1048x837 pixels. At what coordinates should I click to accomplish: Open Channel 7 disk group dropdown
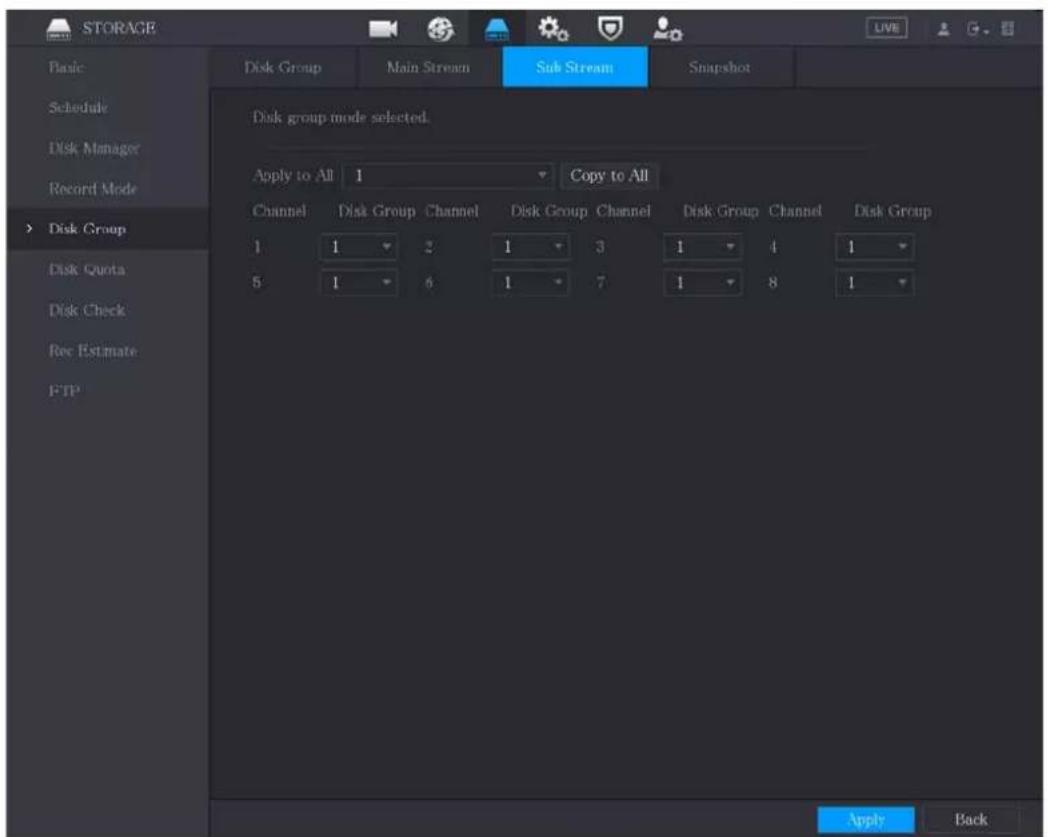coord(703,283)
